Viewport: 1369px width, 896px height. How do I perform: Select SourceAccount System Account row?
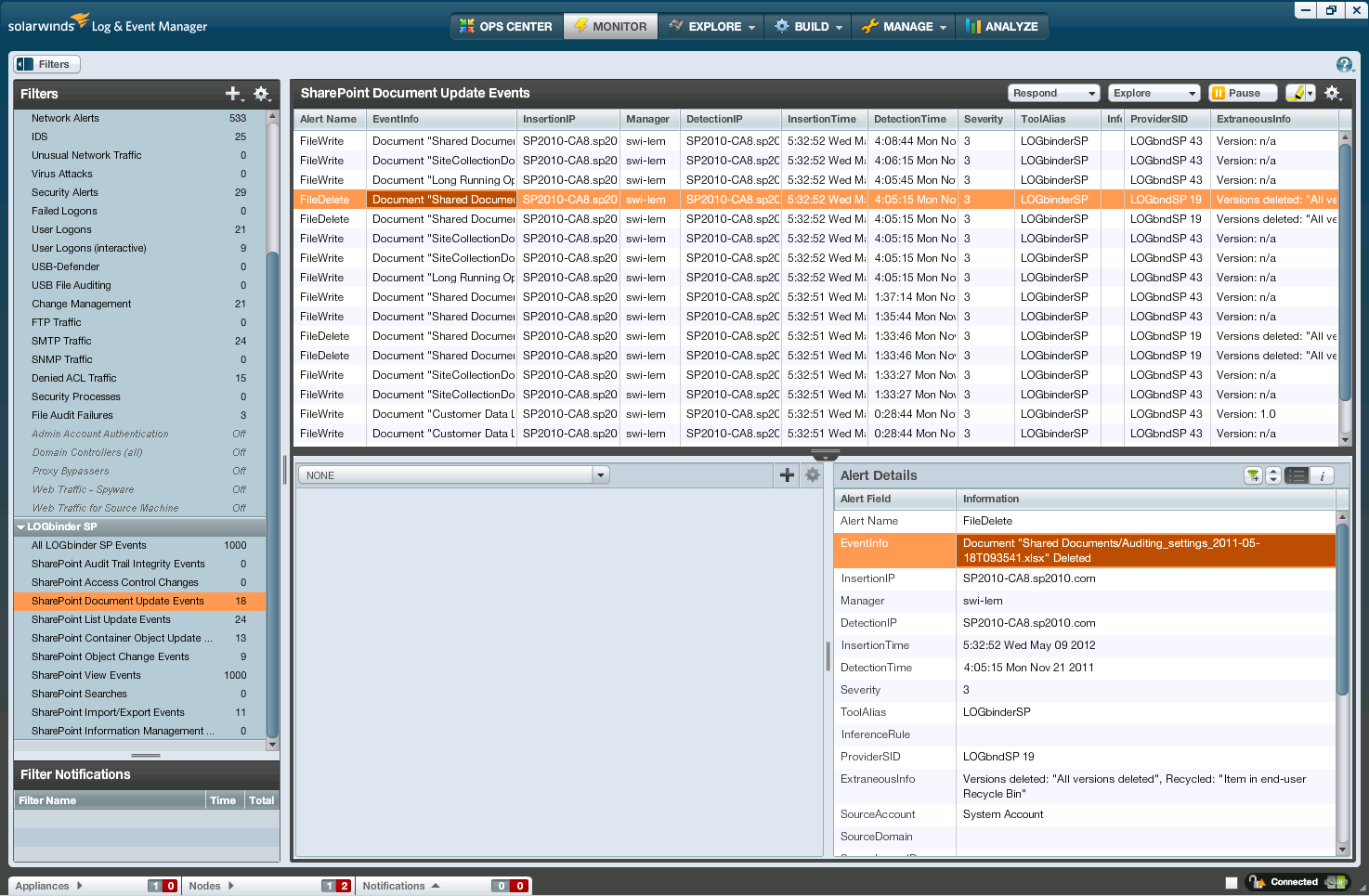coord(1084,814)
